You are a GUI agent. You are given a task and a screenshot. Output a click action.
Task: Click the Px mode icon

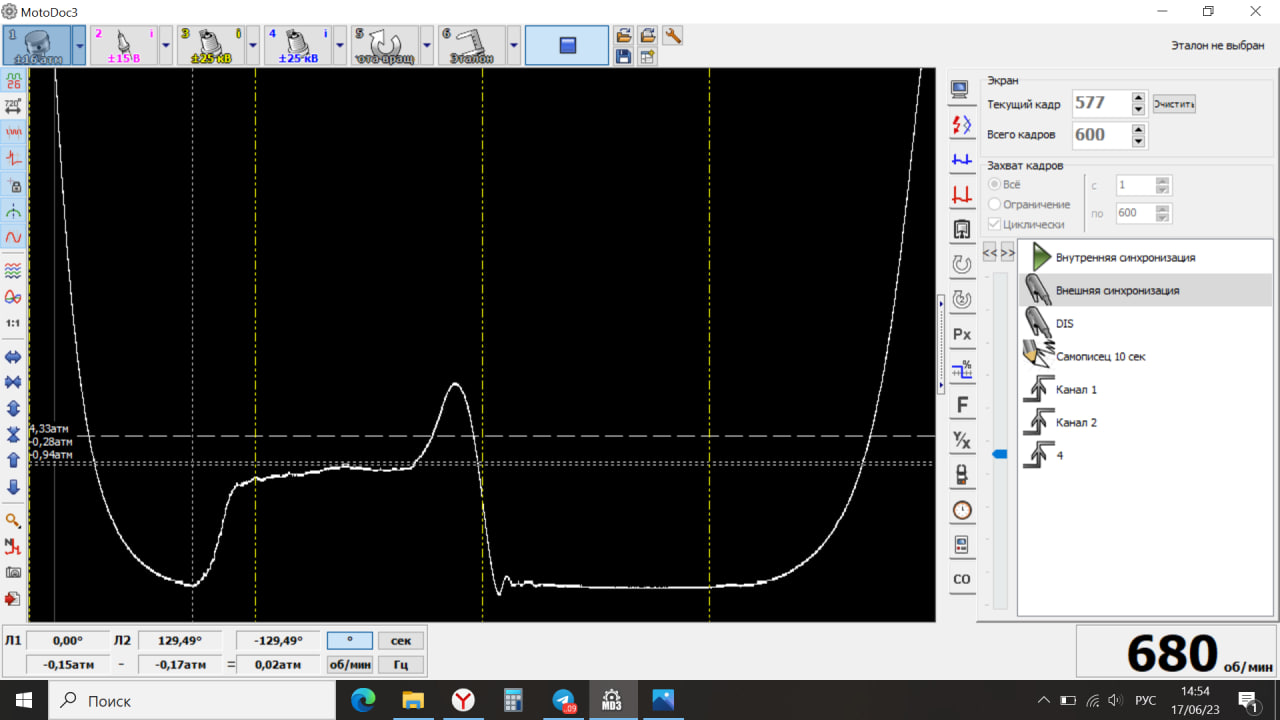click(x=962, y=334)
